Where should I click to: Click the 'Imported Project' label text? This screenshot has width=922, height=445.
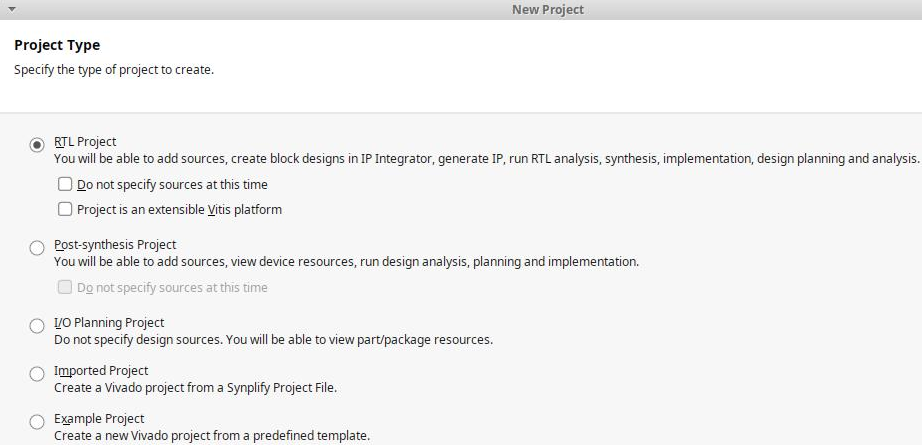(101, 371)
